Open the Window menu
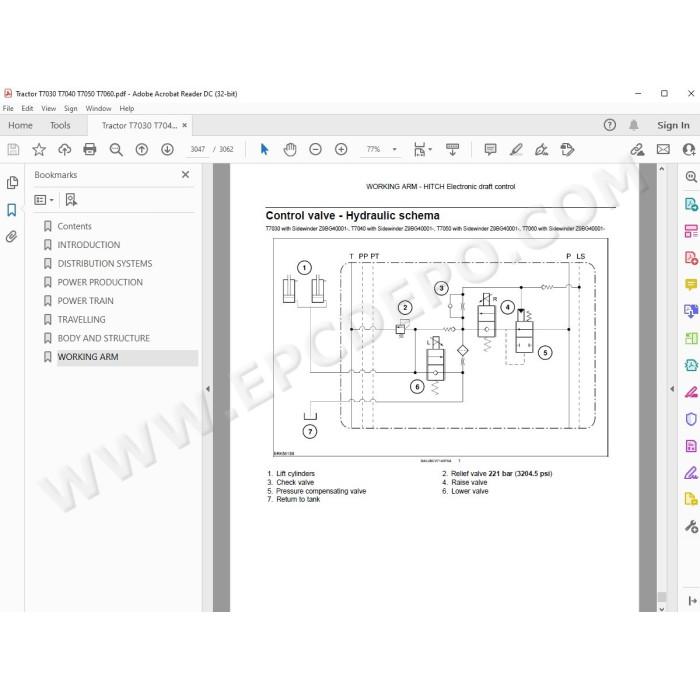This screenshot has height=700, width=700. (x=98, y=108)
